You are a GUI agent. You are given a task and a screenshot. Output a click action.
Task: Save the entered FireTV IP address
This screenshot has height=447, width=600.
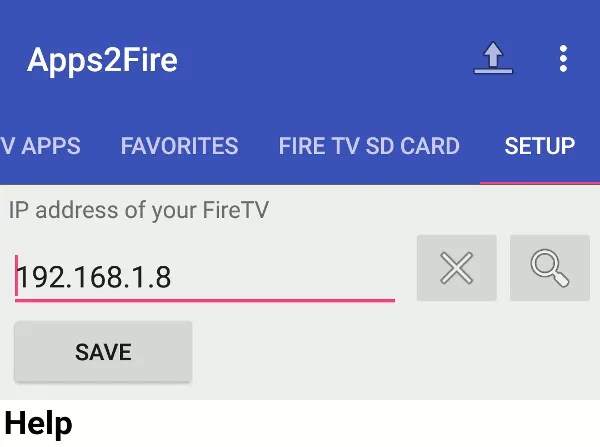point(103,351)
